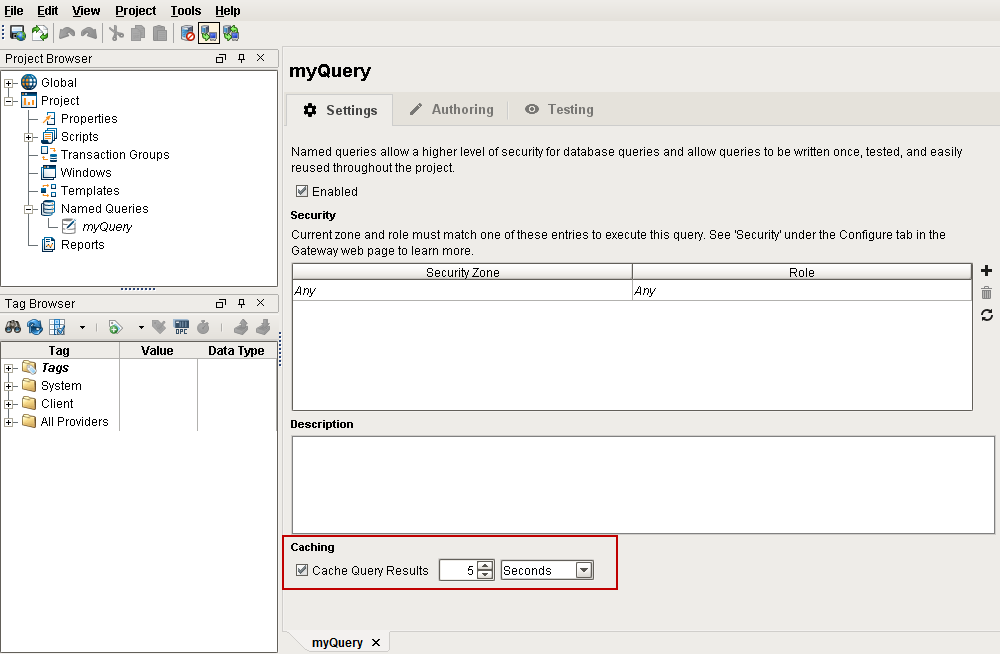Click the refresh icon beside the security table
1000x654 pixels.
tap(986, 315)
